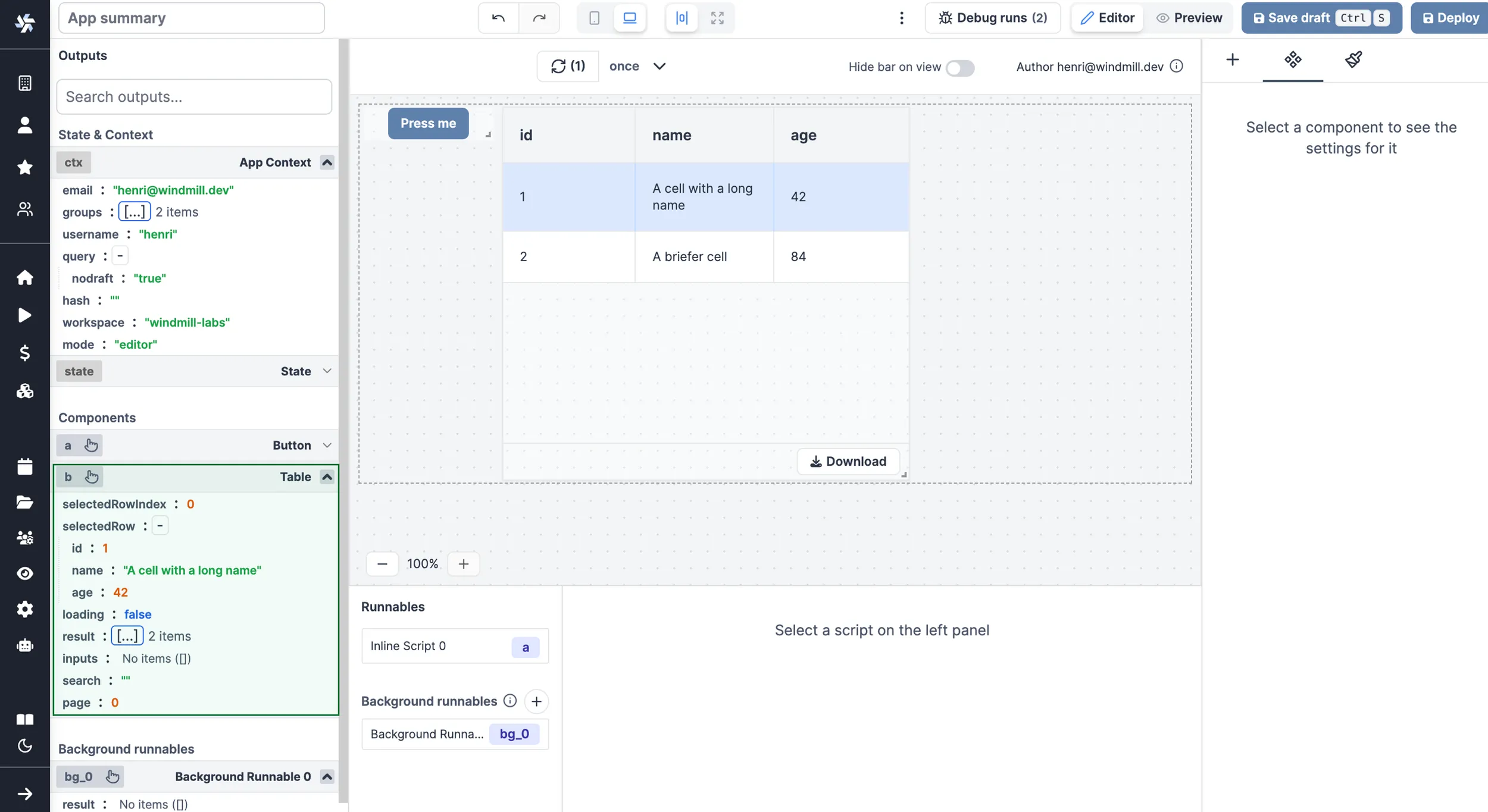Switch to Preview mode
The width and height of the screenshot is (1488, 812).
[x=1189, y=17]
